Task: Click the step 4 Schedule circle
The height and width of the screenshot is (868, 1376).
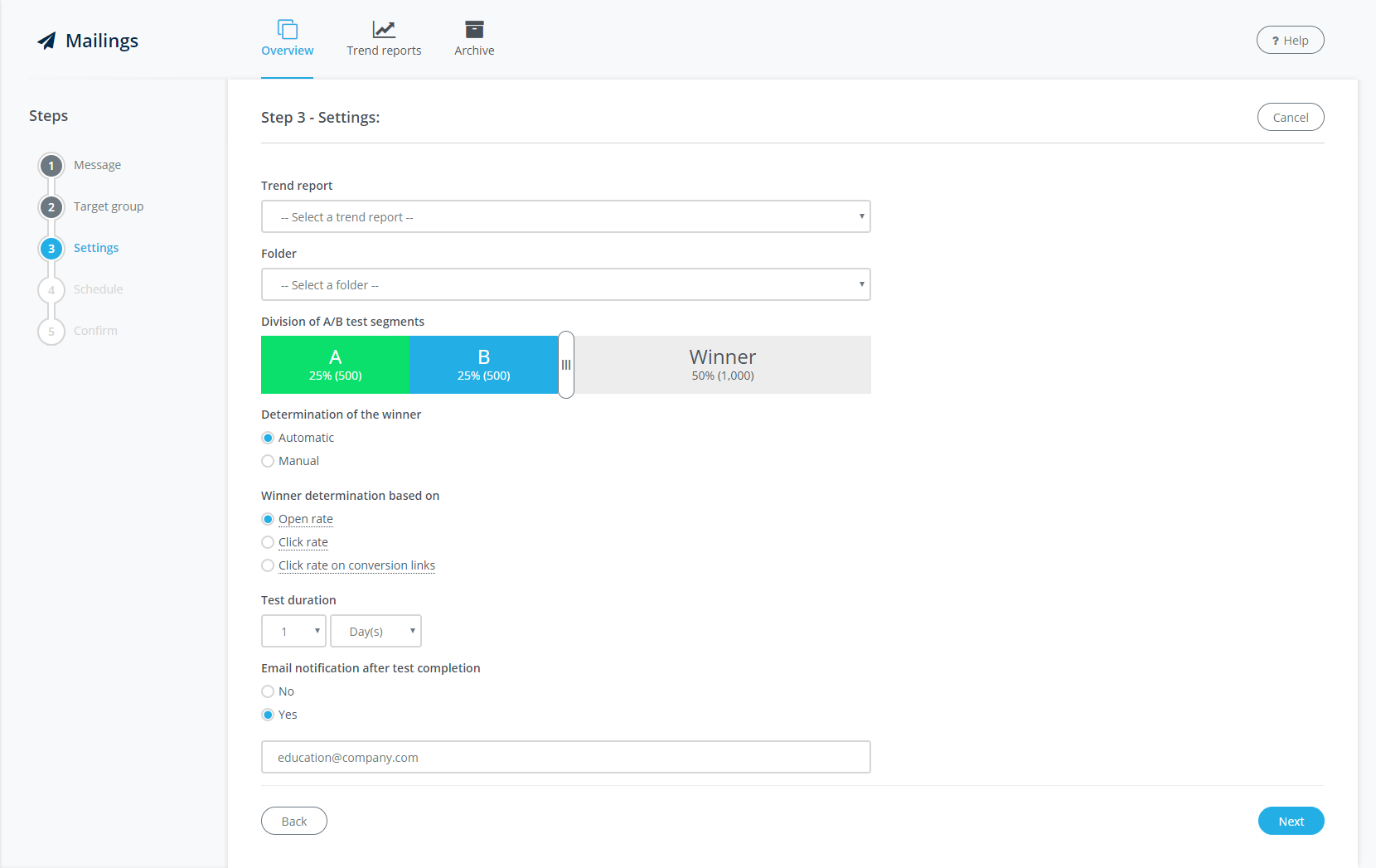Action: [51, 290]
